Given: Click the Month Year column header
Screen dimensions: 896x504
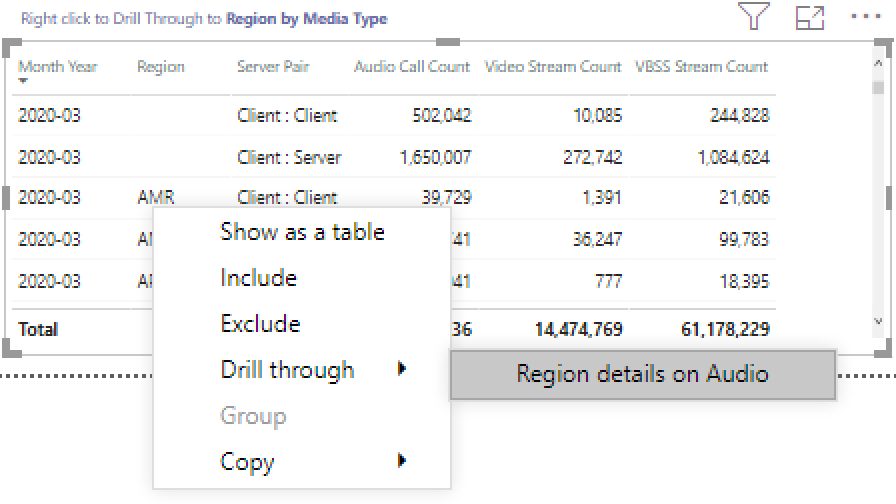Looking at the screenshot, I should [x=58, y=67].
